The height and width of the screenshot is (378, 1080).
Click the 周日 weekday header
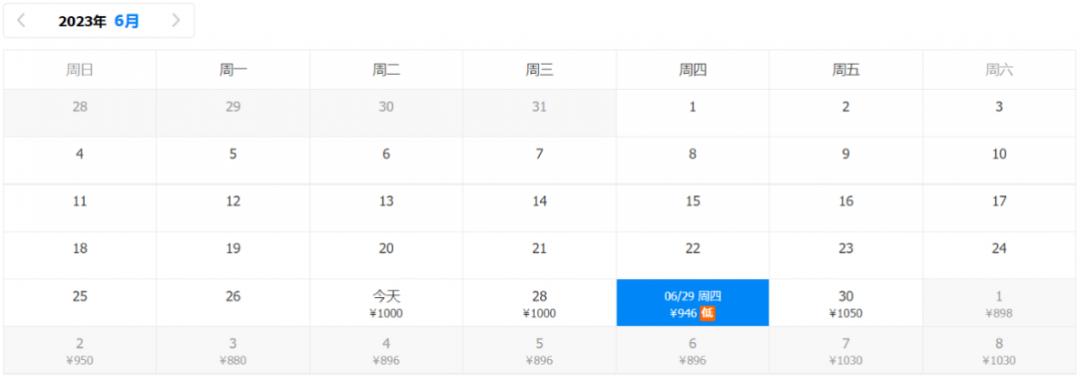[x=80, y=70]
